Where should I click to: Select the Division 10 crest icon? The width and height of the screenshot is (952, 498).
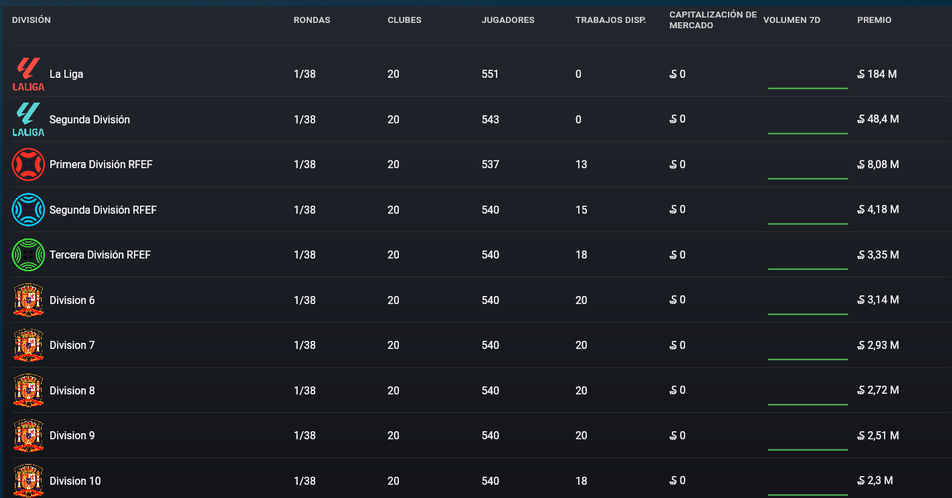tap(29, 480)
